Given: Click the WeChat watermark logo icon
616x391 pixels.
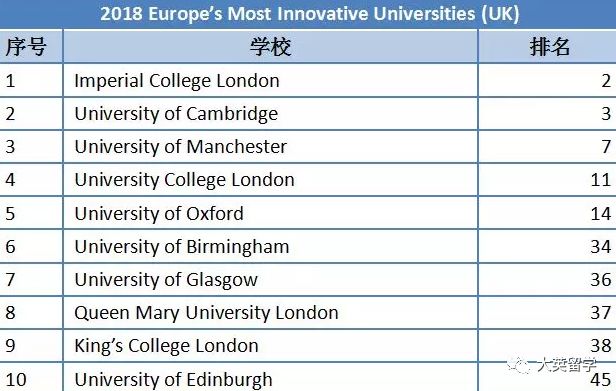Looking at the screenshot, I should click(519, 365).
